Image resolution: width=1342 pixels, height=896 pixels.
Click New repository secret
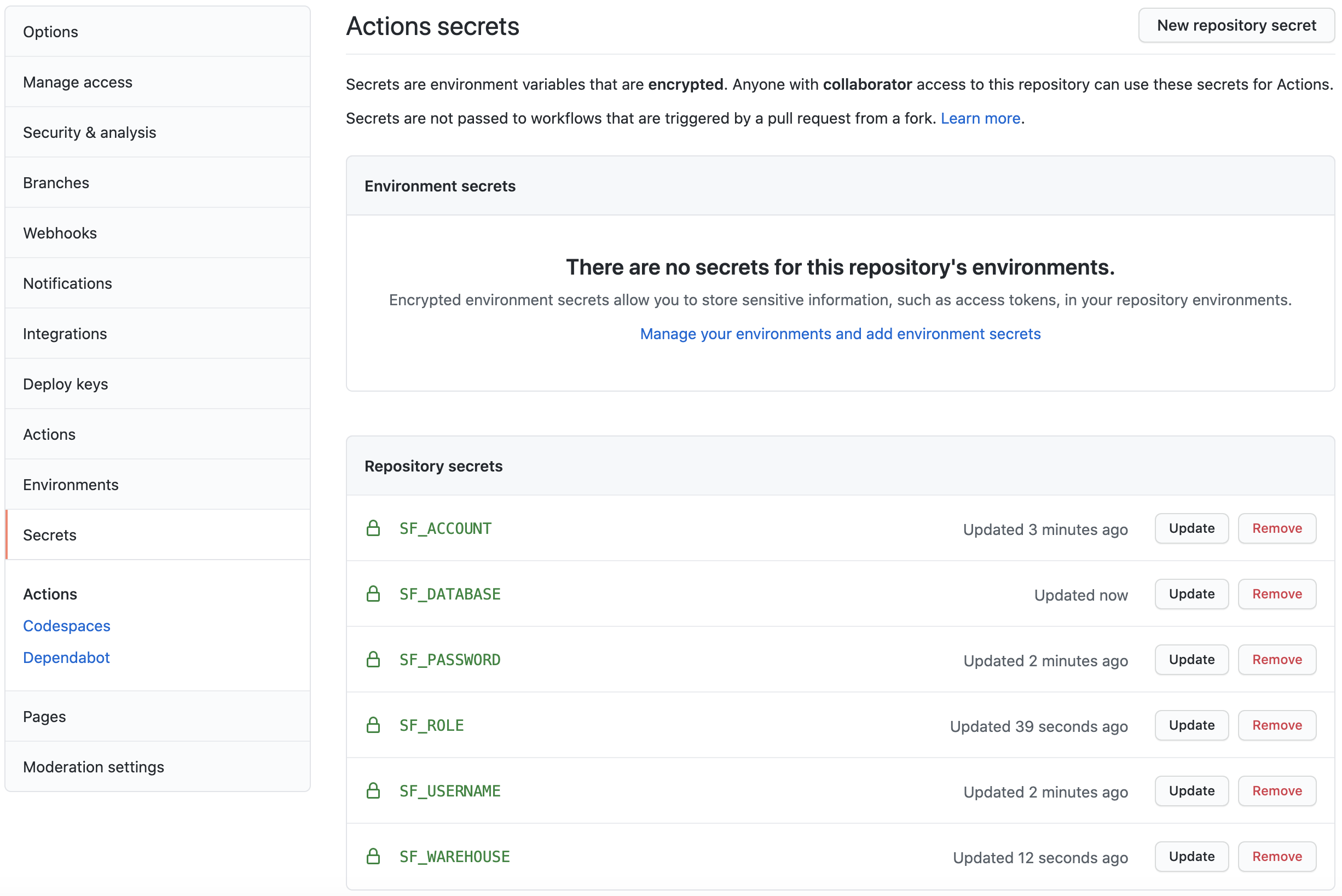tap(1236, 25)
